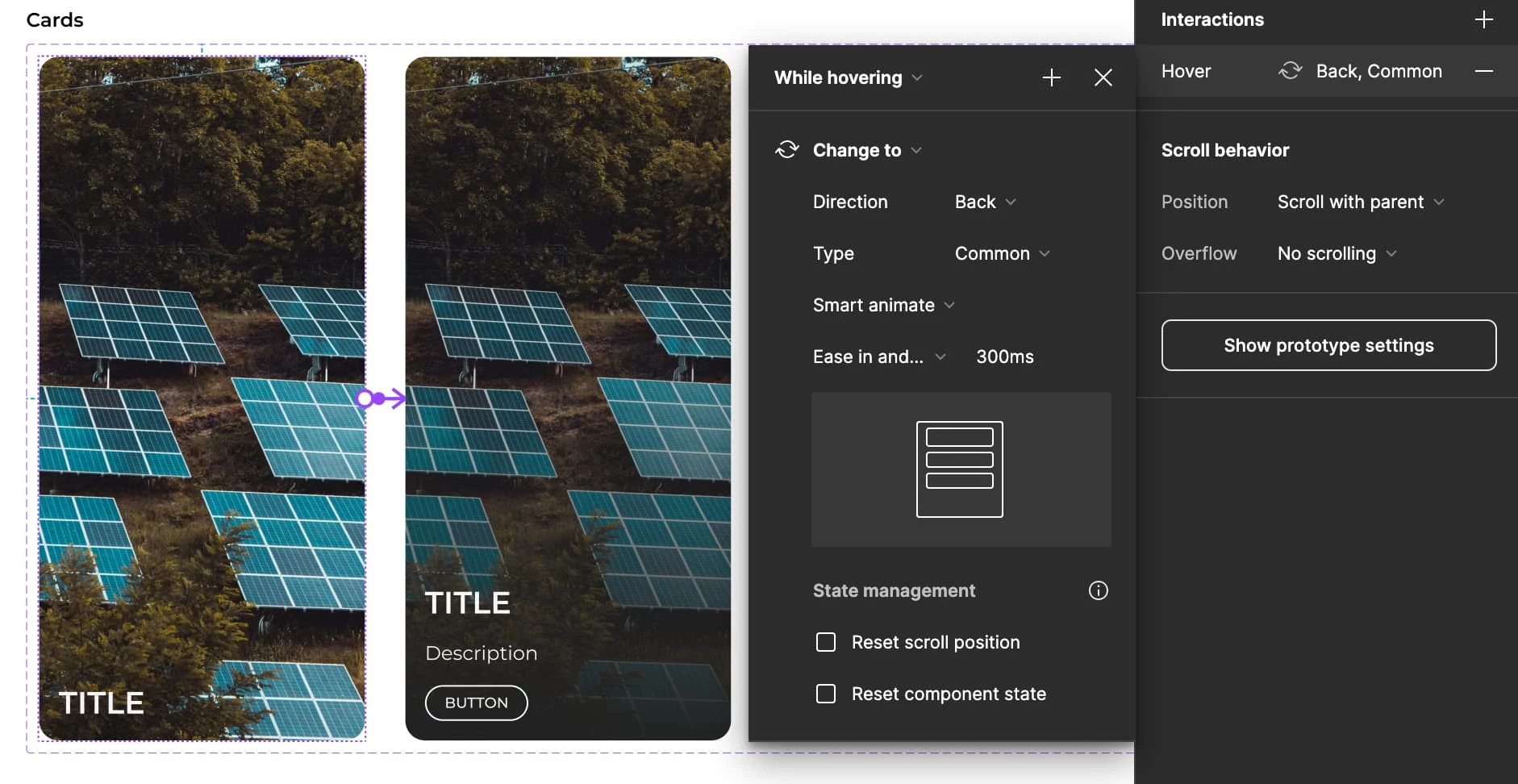
Task: Click the animation preview thumbnail
Action: tap(961, 469)
